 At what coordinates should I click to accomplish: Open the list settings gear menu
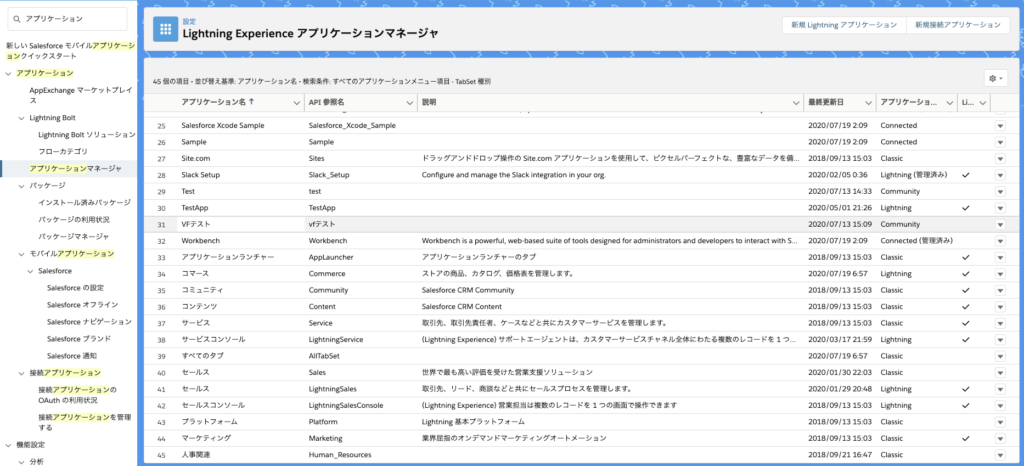[x=995, y=78]
